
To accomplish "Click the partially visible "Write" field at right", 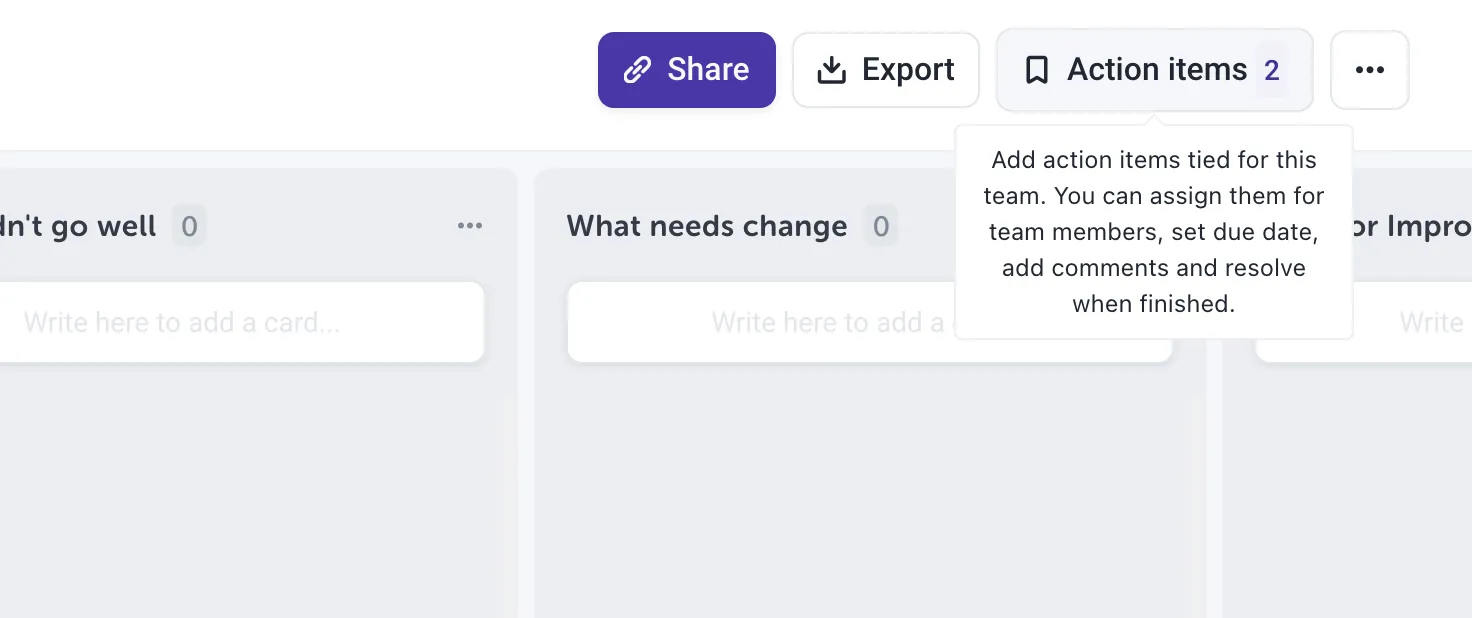I will [1430, 322].
